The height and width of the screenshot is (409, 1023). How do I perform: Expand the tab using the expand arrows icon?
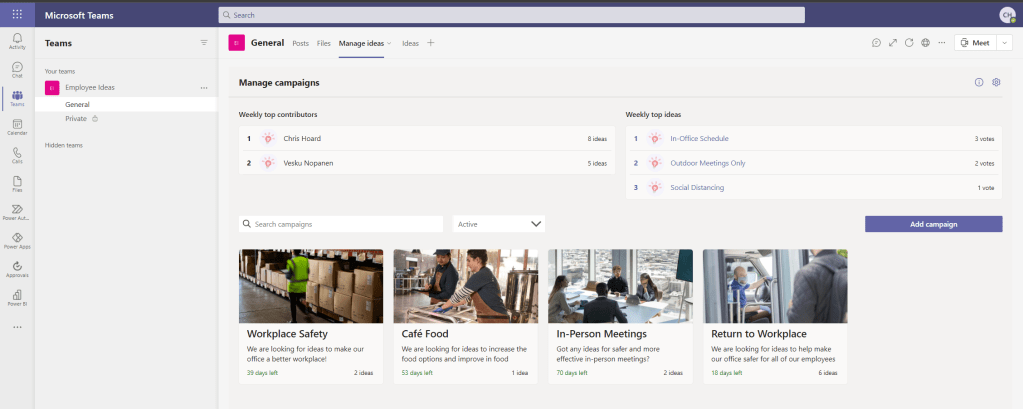[x=892, y=43]
